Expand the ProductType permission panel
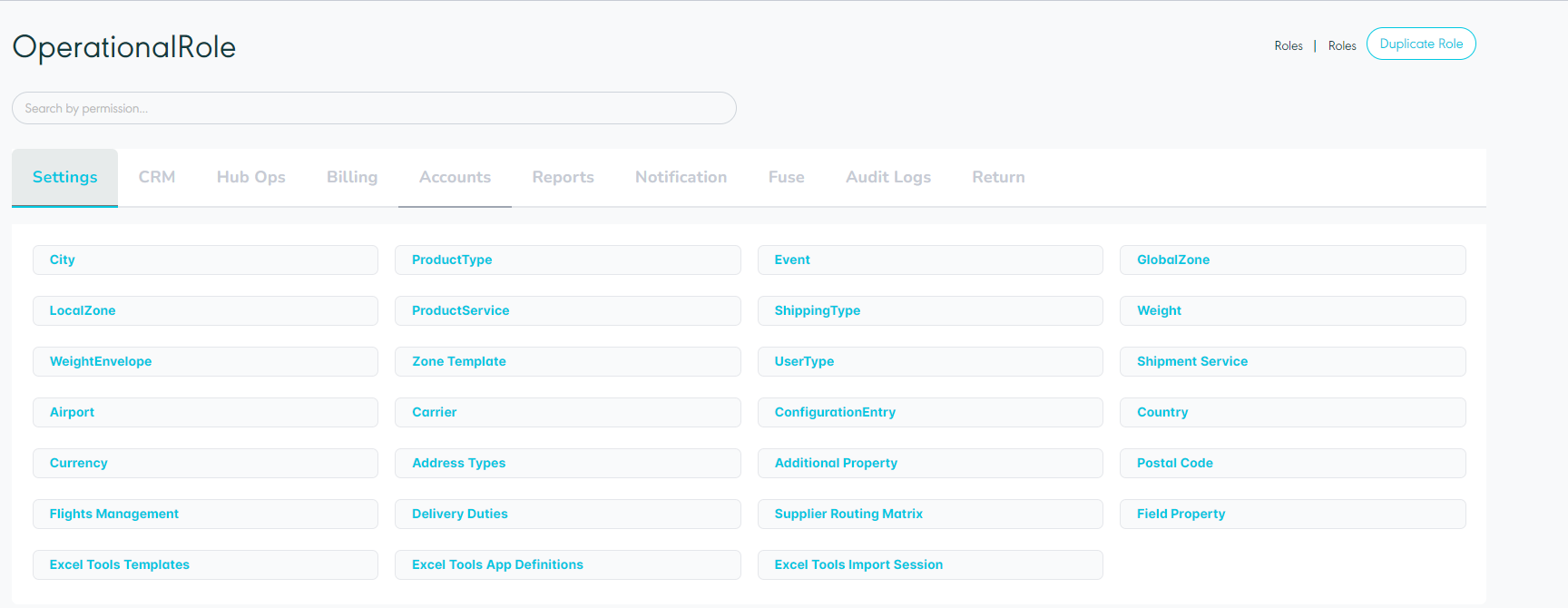The image size is (1568, 608). 568,260
